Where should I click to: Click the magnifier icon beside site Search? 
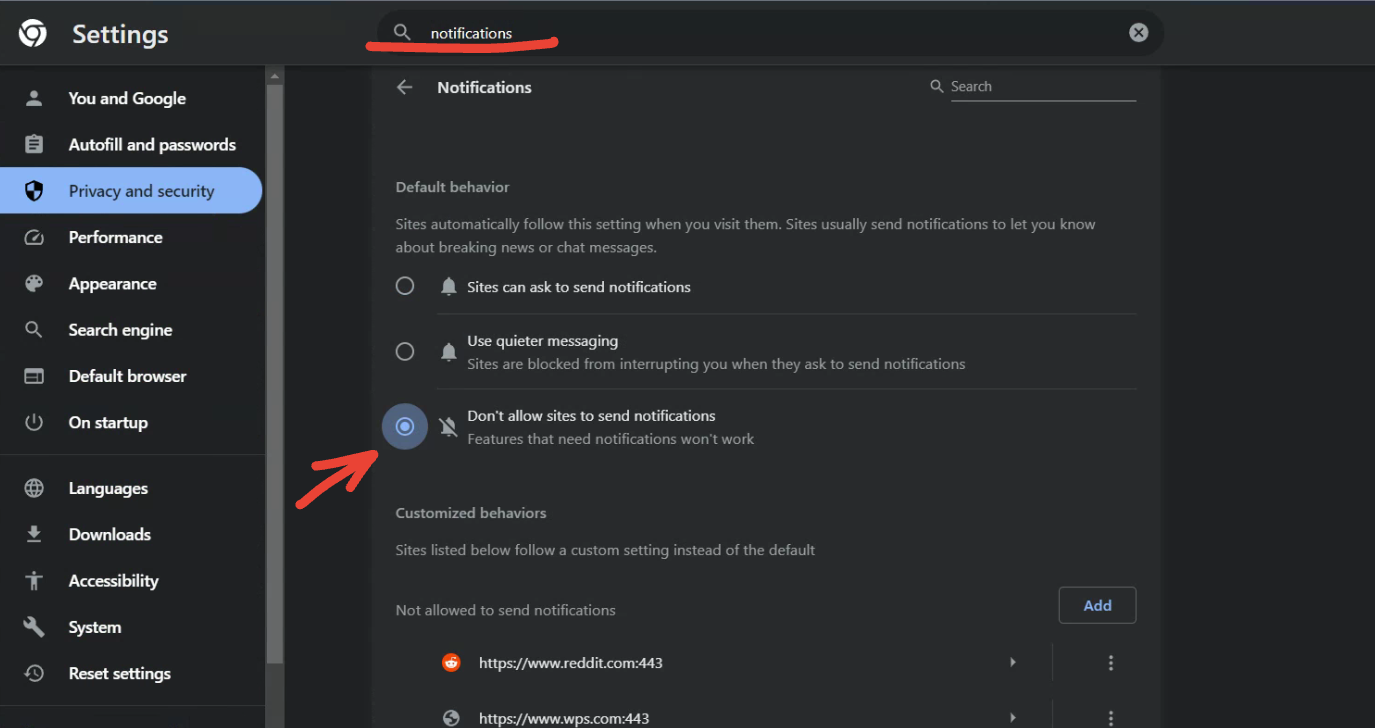point(937,86)
